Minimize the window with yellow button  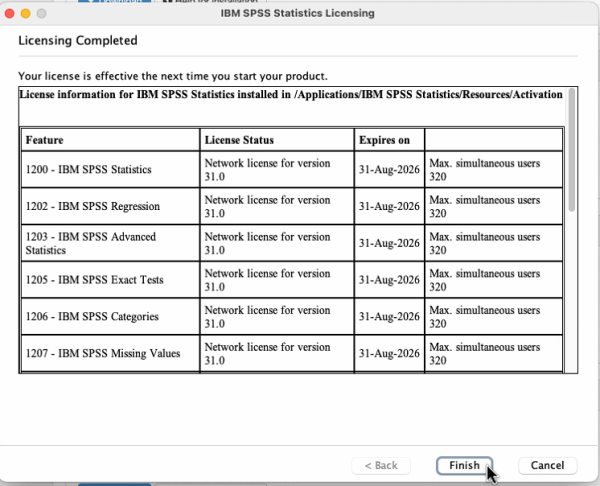26,14
